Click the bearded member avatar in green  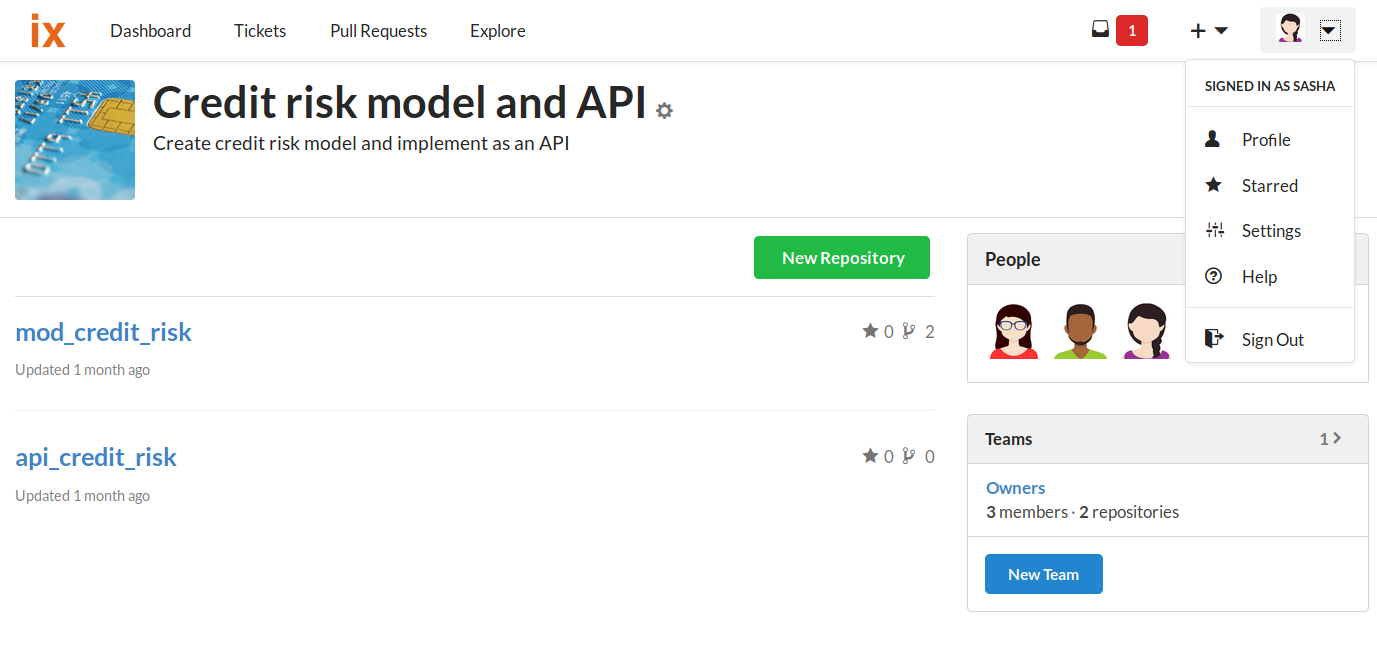1080,332
